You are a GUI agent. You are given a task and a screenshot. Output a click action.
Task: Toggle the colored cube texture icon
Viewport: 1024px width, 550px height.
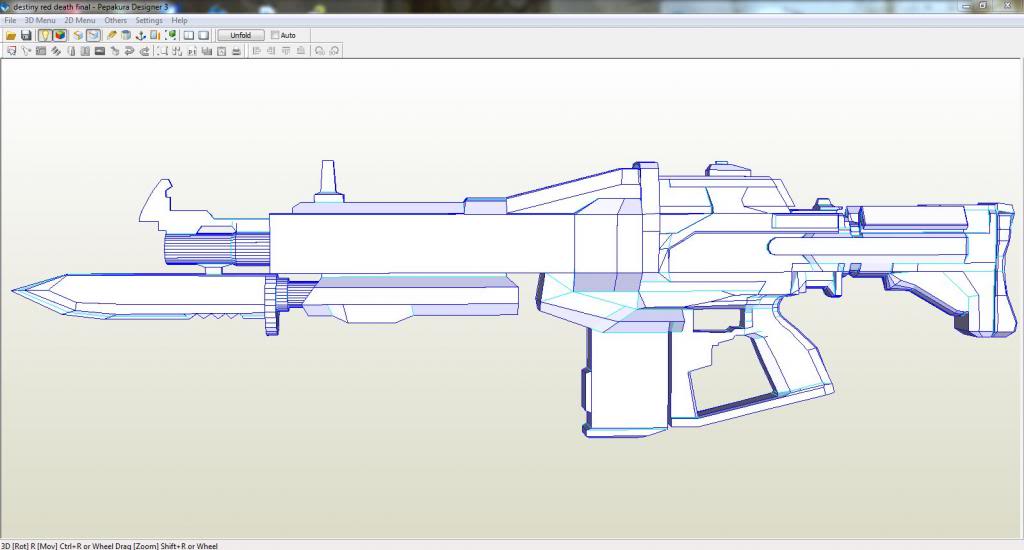(x=59, y=35)
